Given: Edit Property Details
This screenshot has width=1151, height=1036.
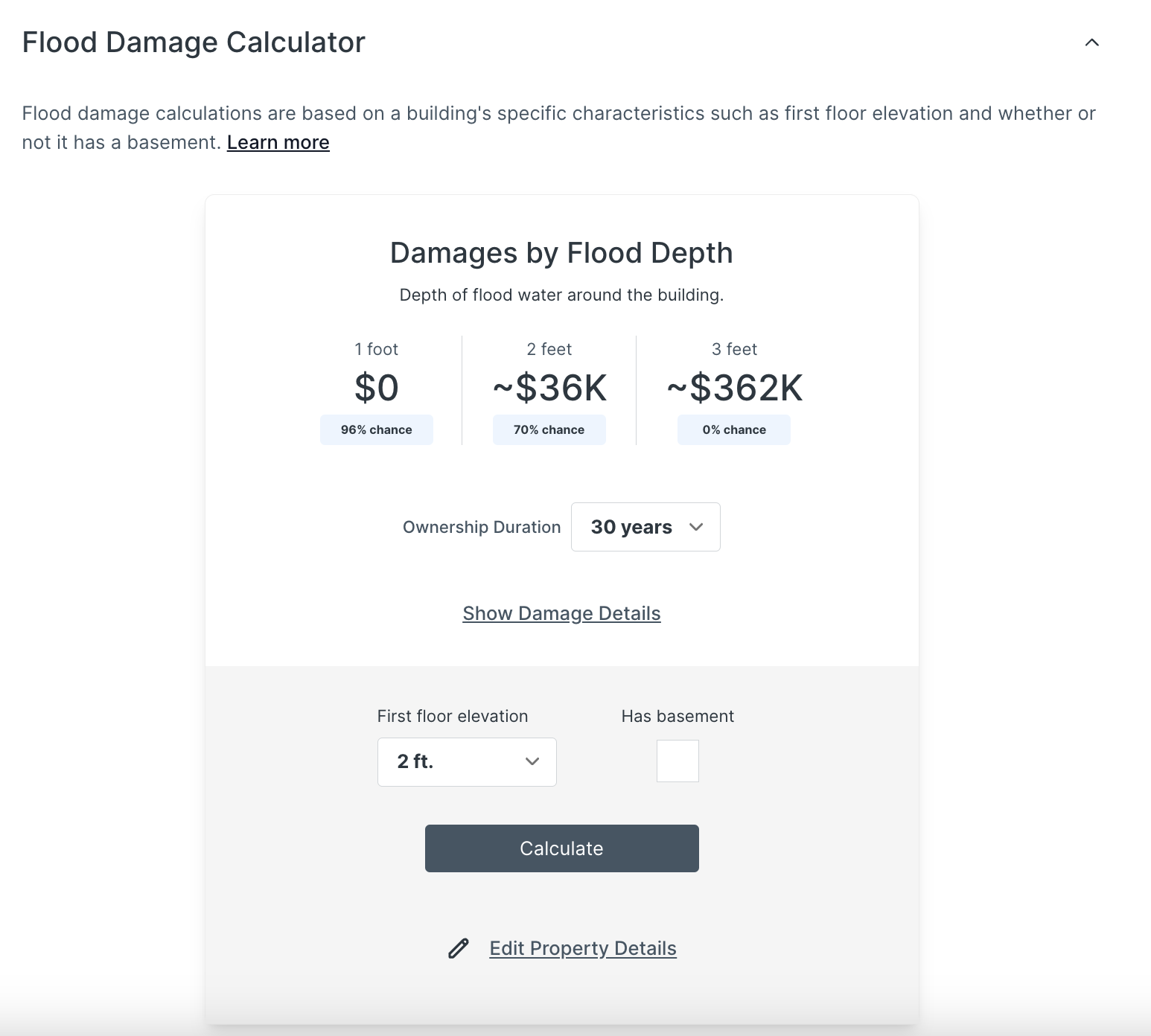Looking at the screenshot, I should (582, 948).
